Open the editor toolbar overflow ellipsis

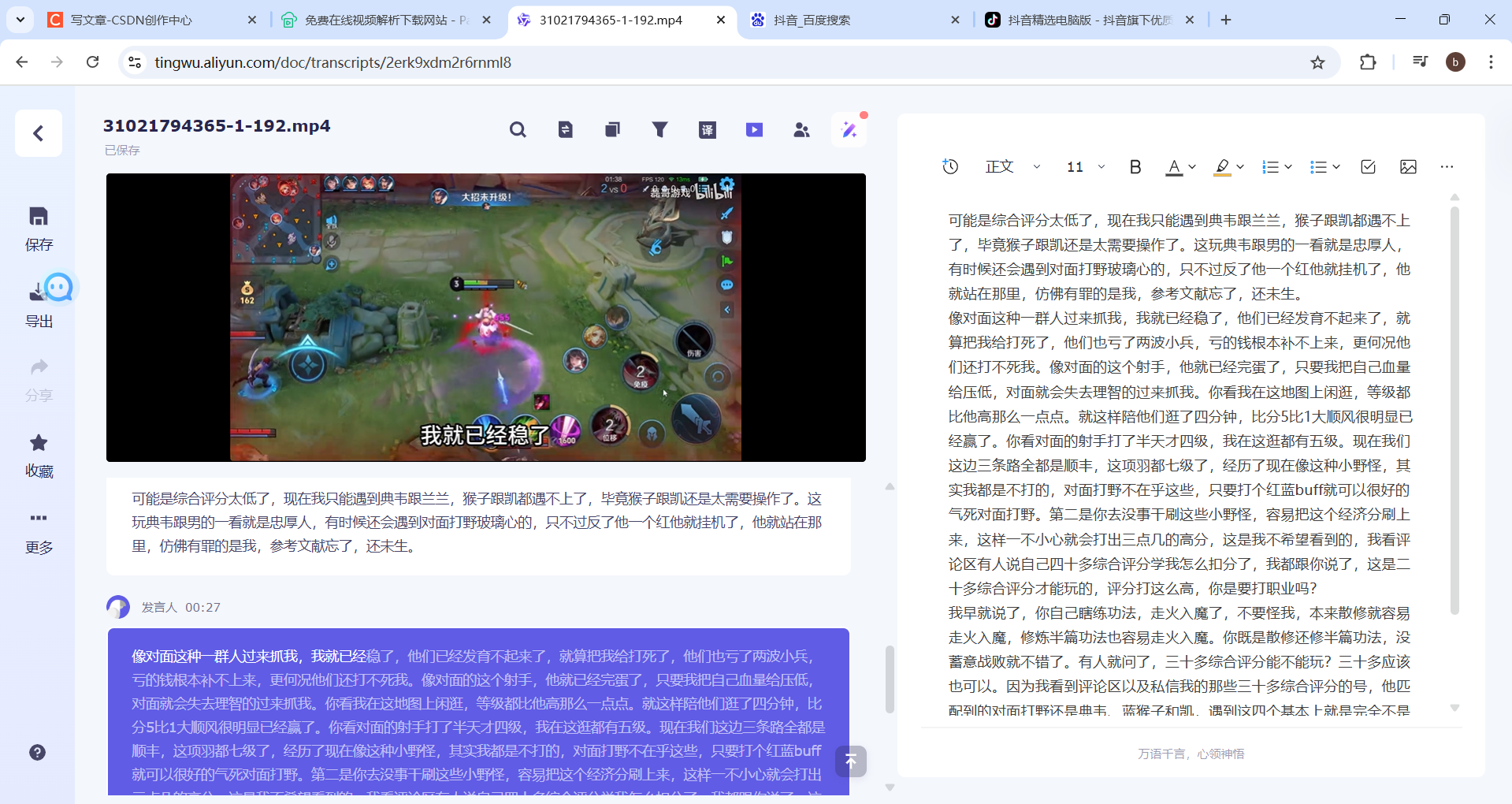click(1447, 166)
